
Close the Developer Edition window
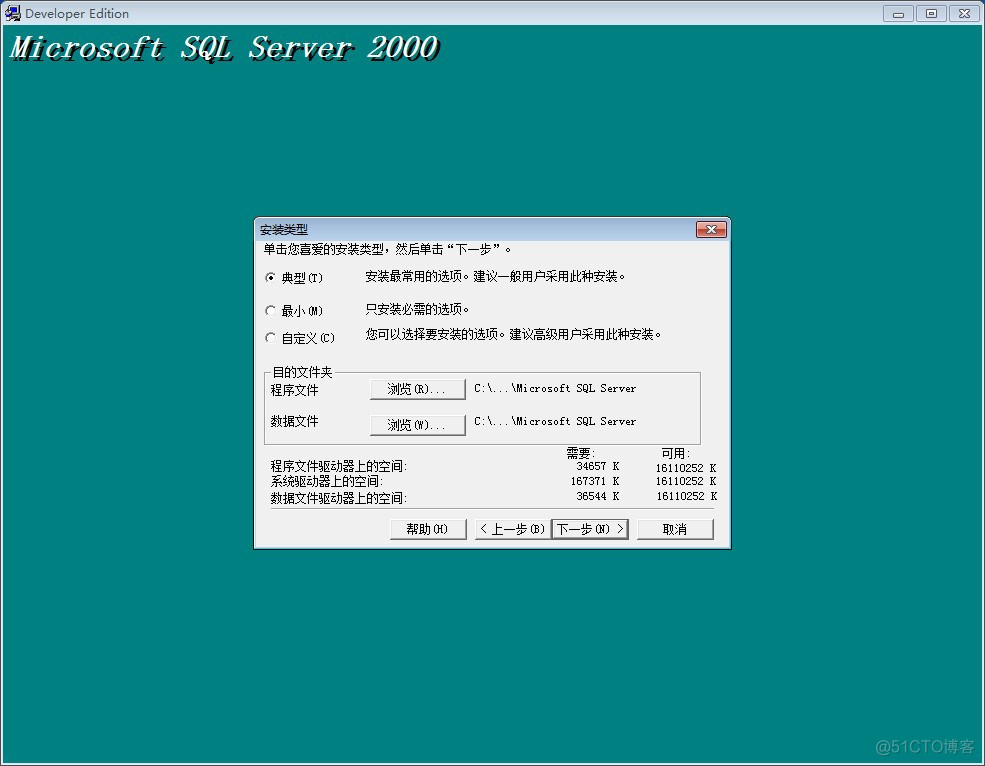[965, 14]
